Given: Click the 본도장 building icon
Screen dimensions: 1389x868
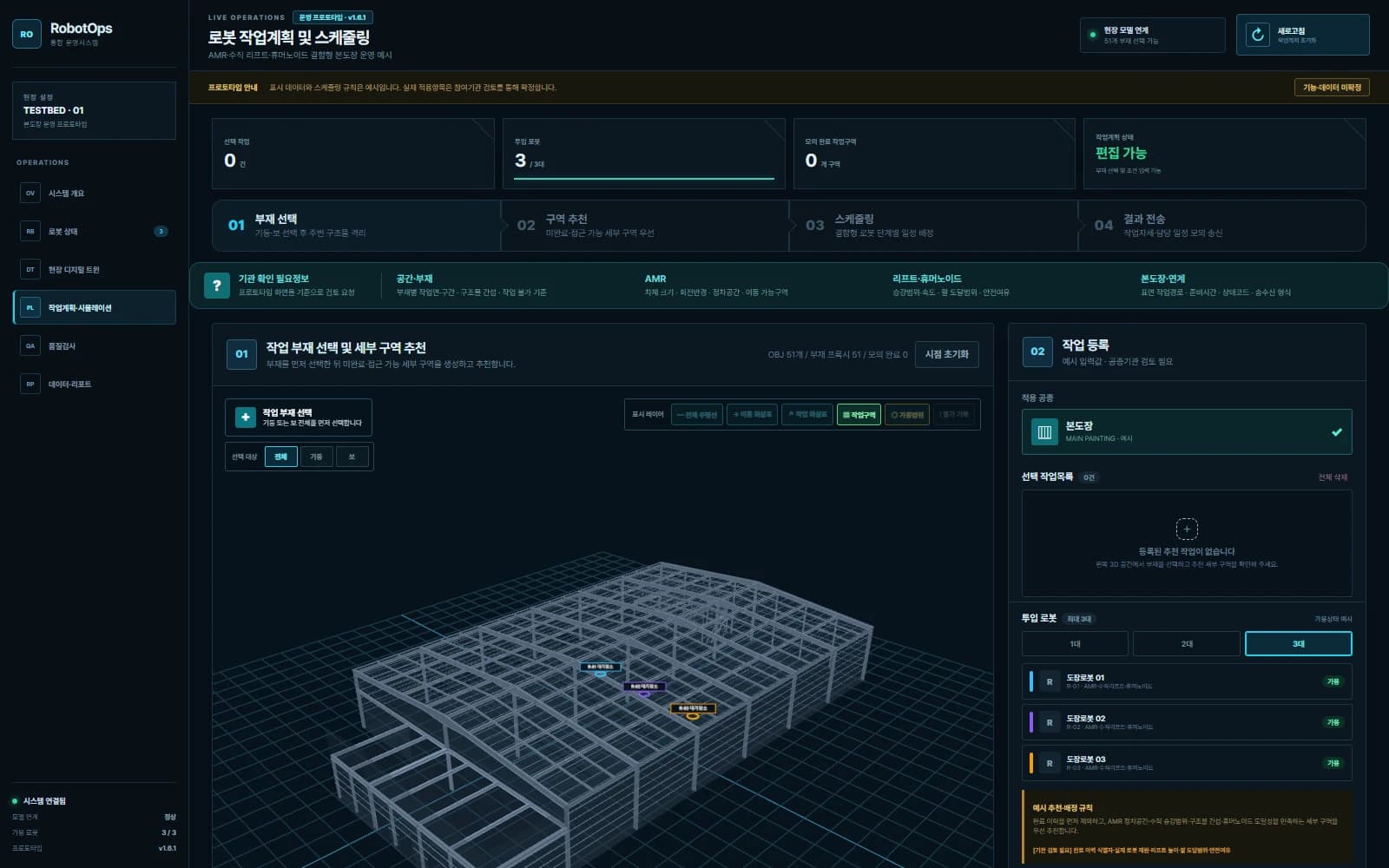Looking at the screenshot, I should [x=1044, y=431].
